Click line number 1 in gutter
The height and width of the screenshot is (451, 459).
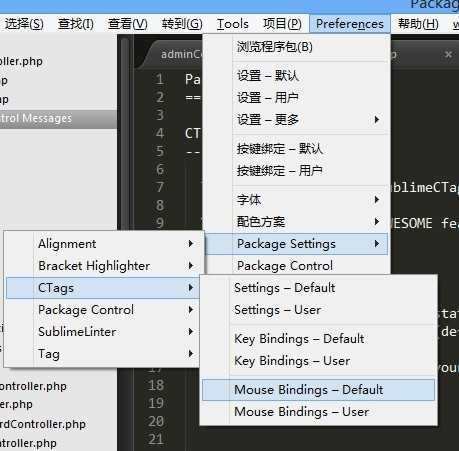[x=160, y=79]
